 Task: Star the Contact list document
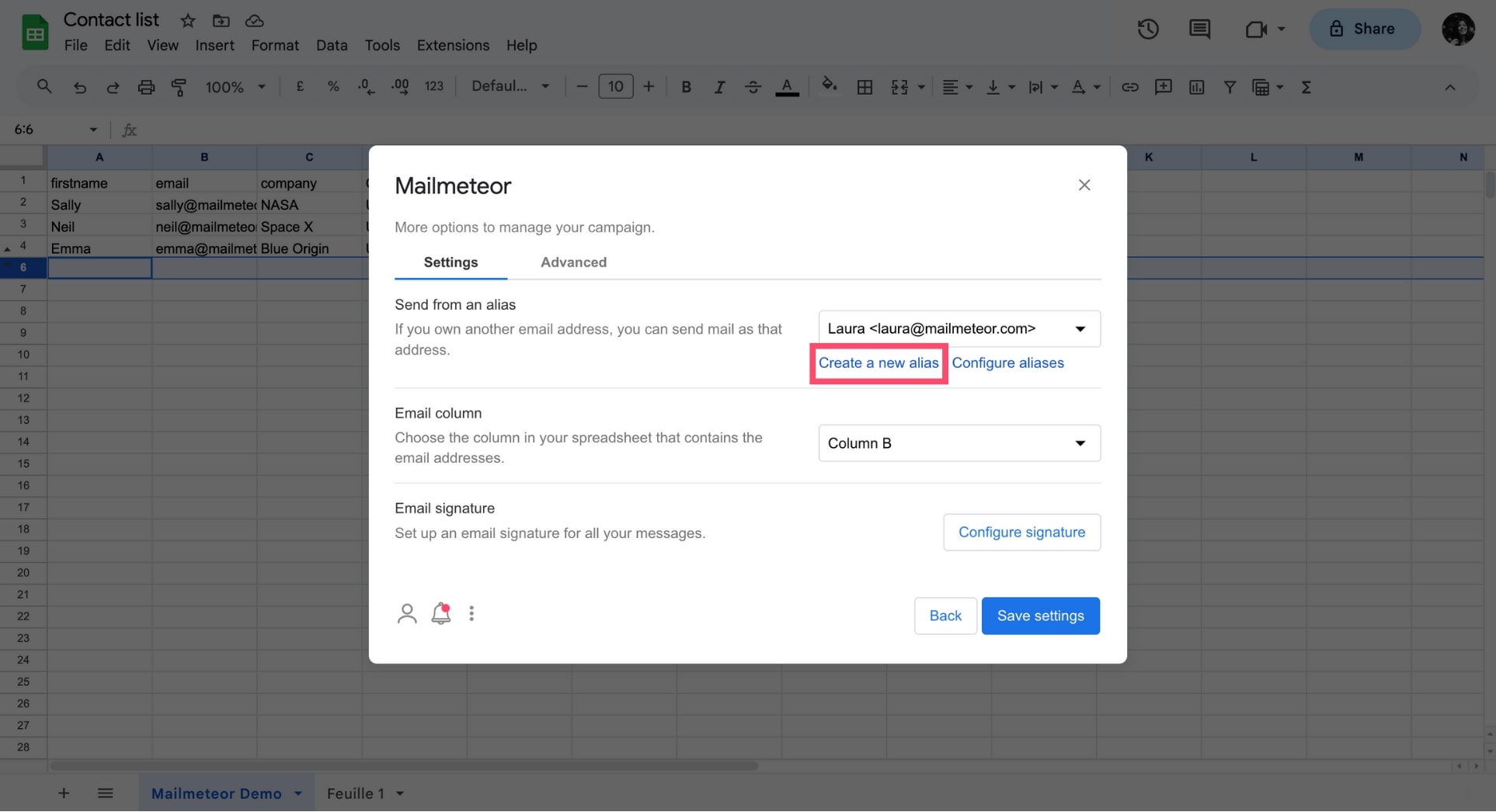click(x=187, y=21)
